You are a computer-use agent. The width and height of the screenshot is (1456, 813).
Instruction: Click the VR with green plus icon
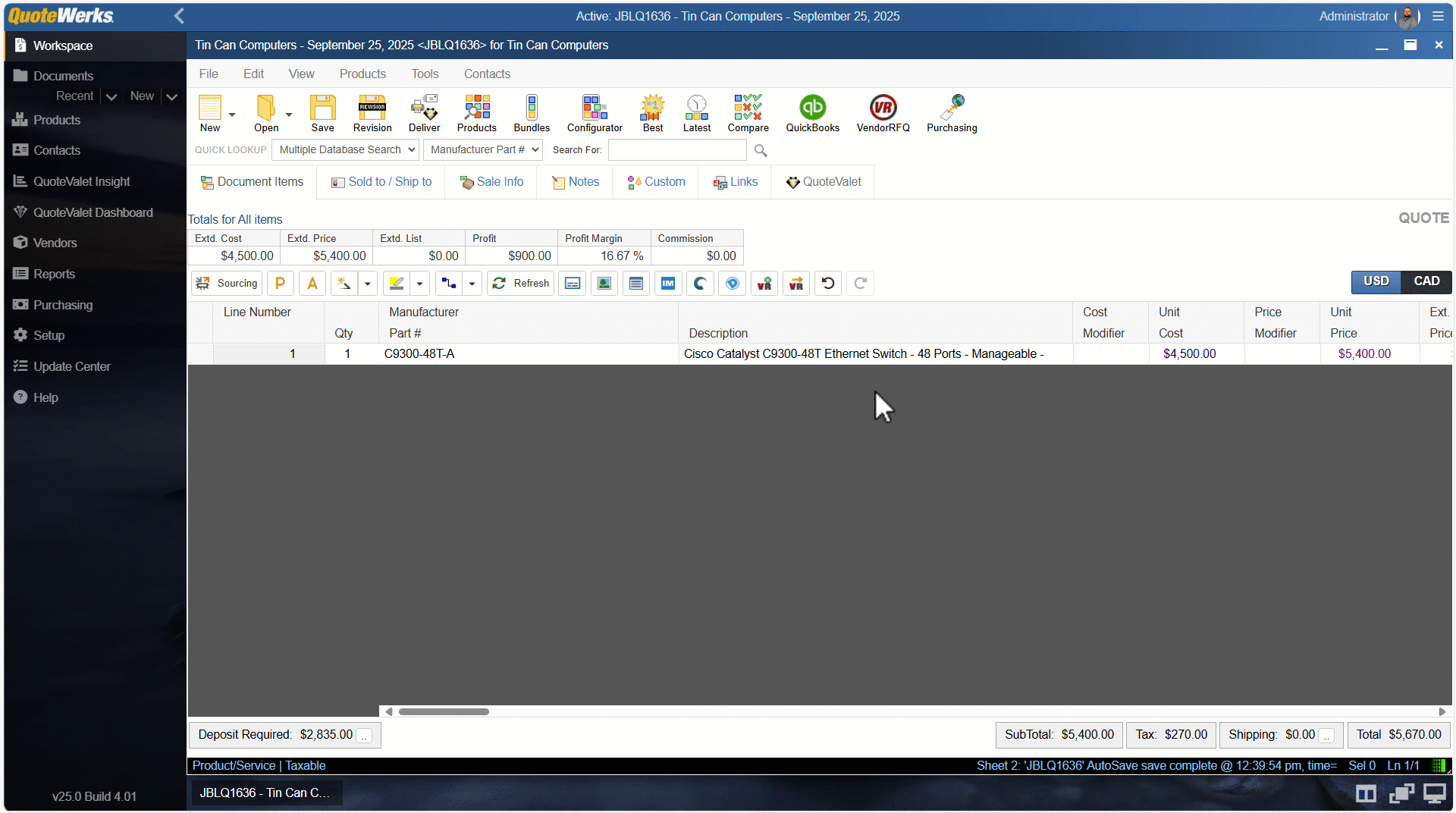[764, 284]
